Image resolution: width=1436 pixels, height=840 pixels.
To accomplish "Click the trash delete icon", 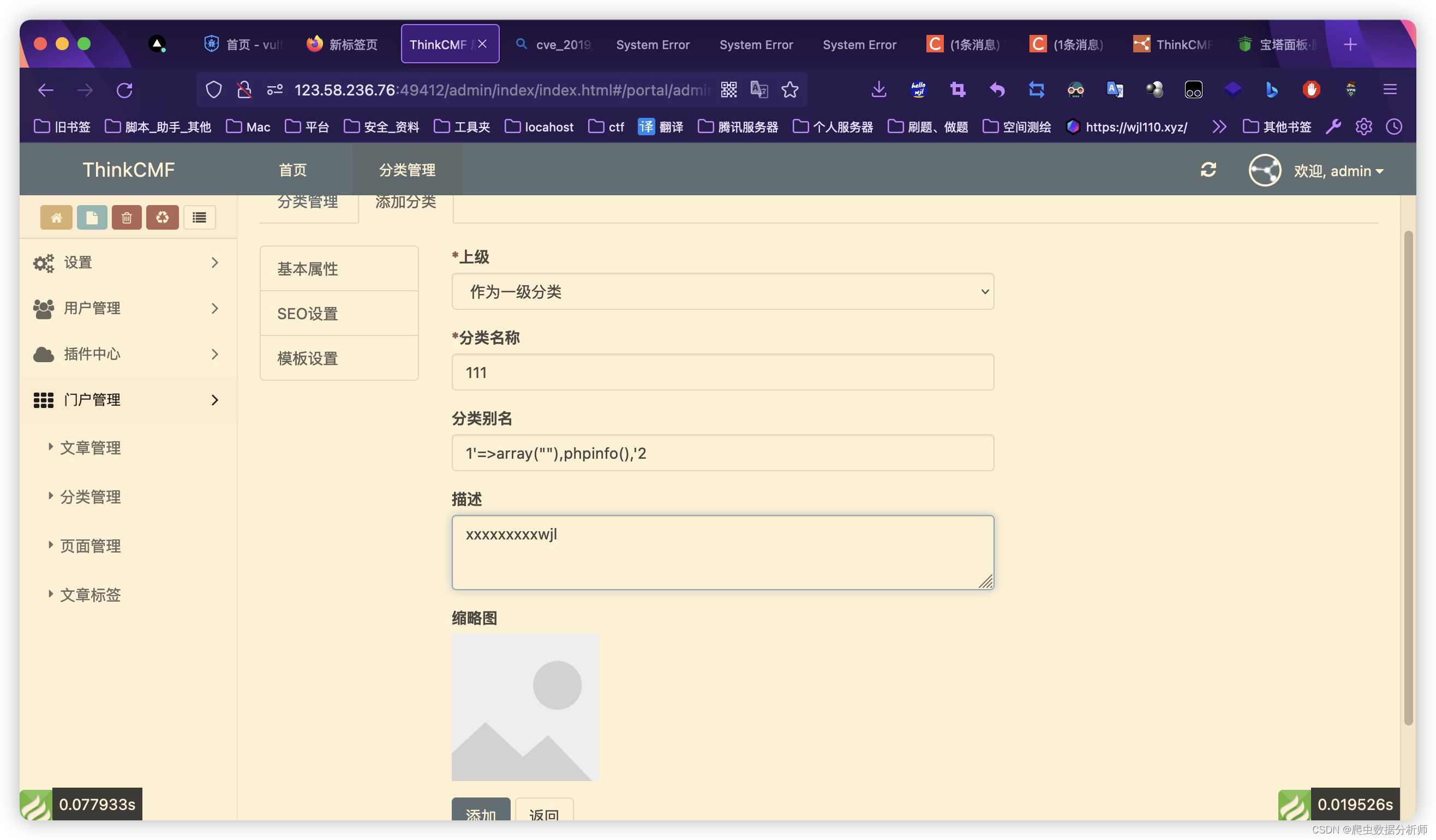I will point(127,217).
